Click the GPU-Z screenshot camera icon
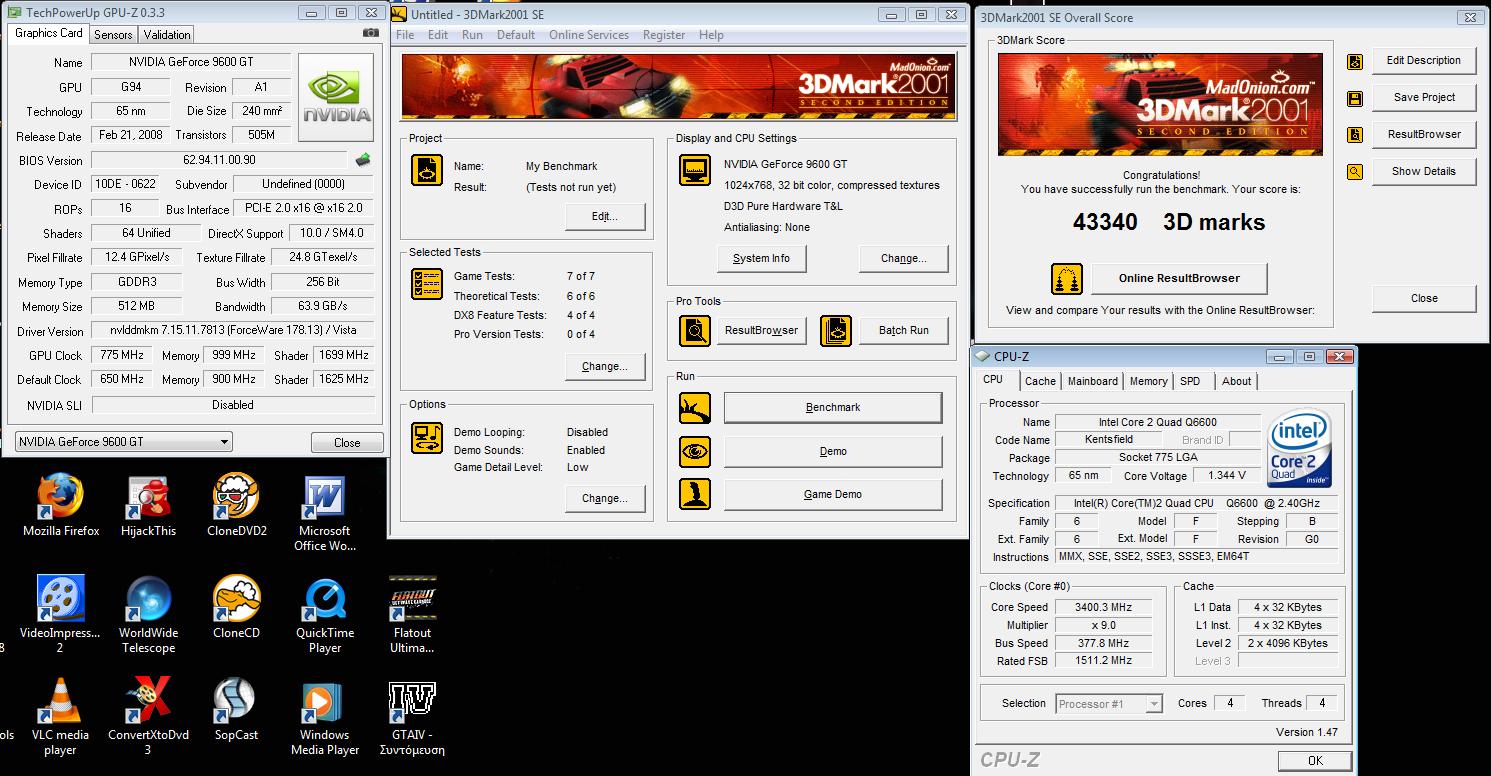 pyautogui.click(x=371, y=33)
